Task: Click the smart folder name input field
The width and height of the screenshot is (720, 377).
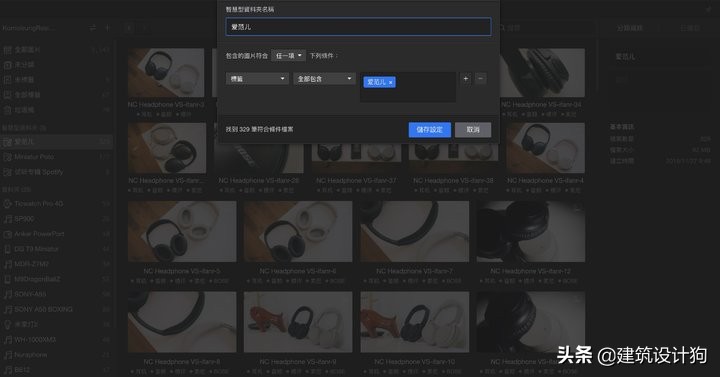Action: point(358,27)
